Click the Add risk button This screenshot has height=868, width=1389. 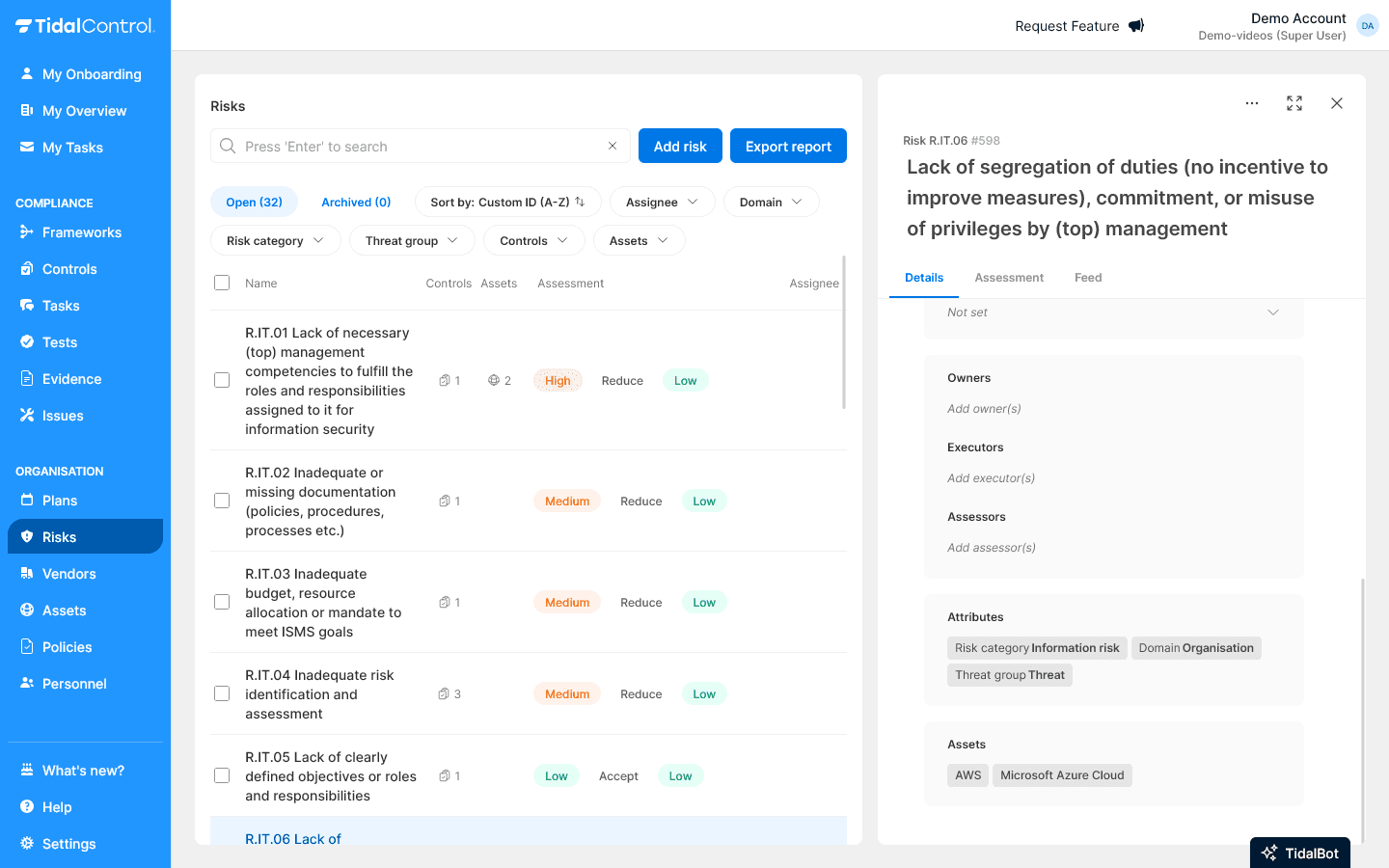(x=680, y=147)
